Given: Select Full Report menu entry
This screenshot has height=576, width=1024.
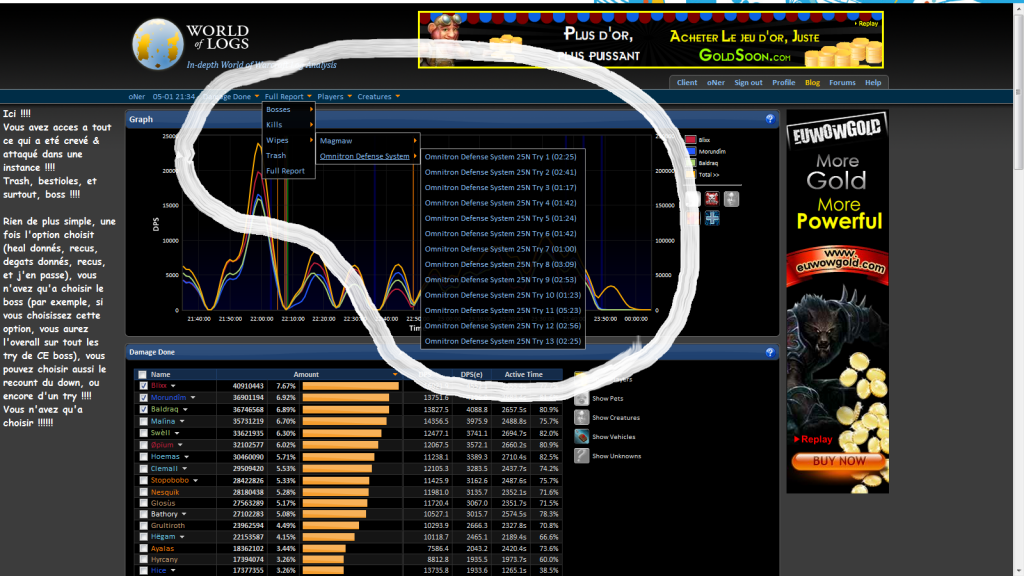Looking at the screenshot, I should pos(289,171).
